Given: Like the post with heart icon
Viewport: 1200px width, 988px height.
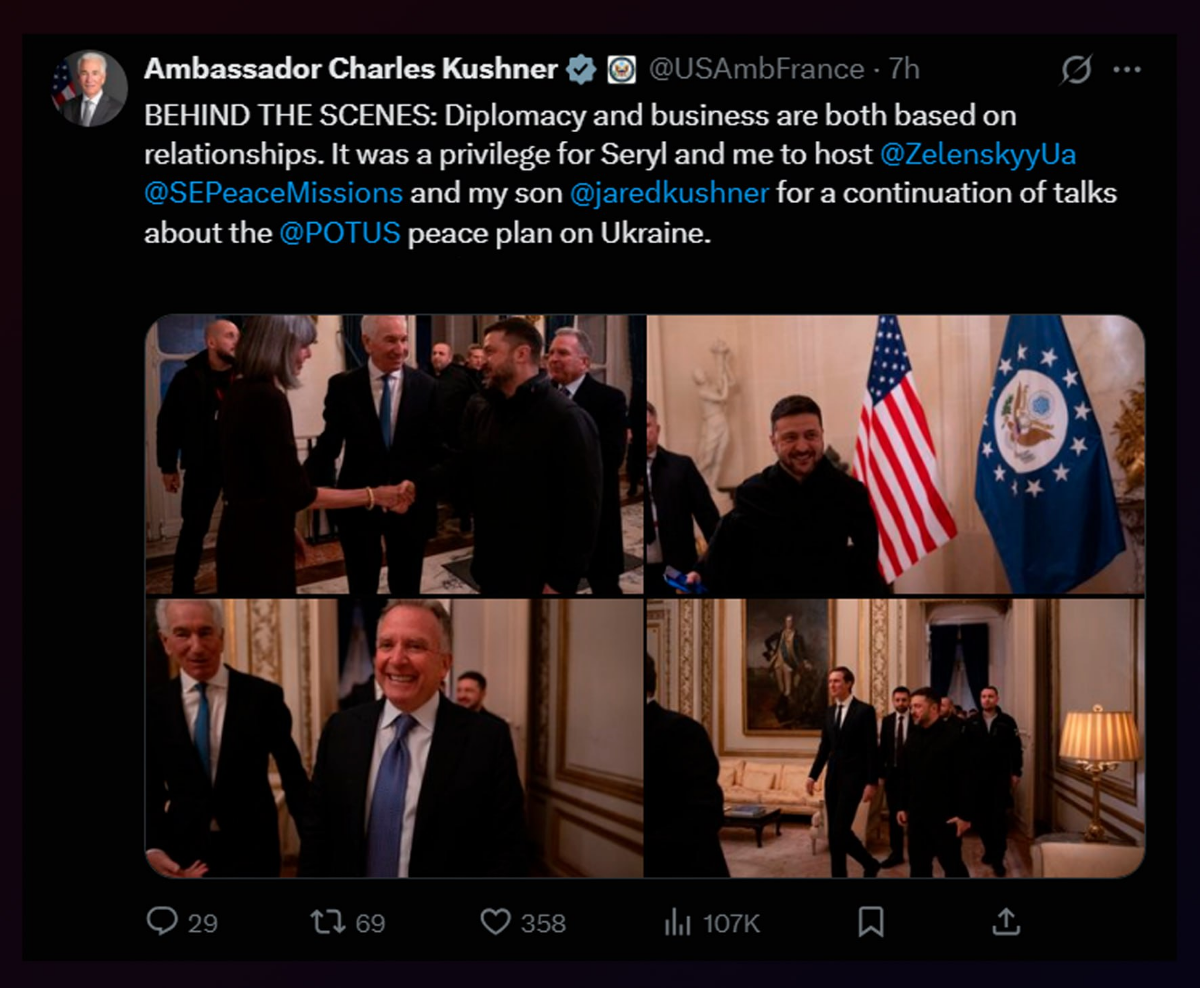Looking at the screenshot, I should 495,921.
